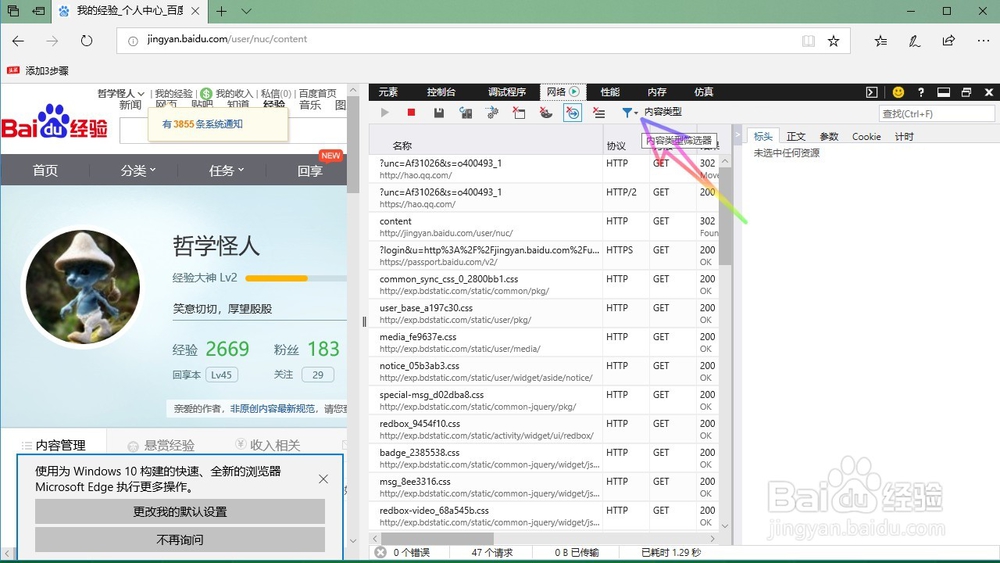
Task: Open Edge settings and more menu
Action: pyautogui.click(x=983, y=41)
